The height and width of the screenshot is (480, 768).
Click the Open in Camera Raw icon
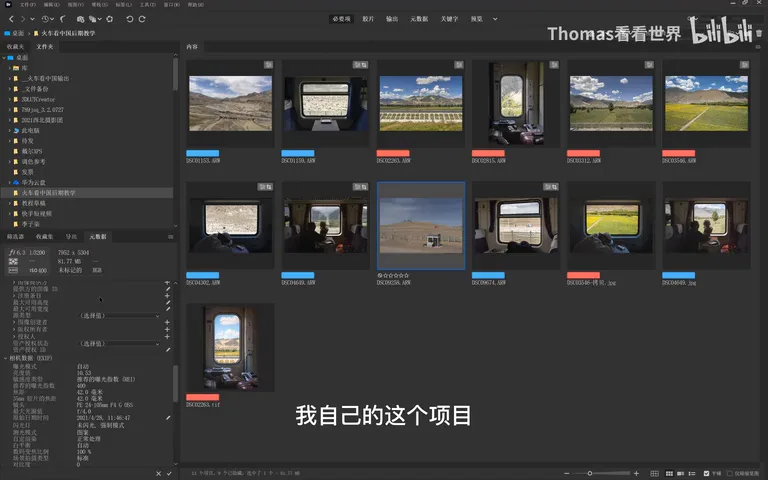(110, 19)
